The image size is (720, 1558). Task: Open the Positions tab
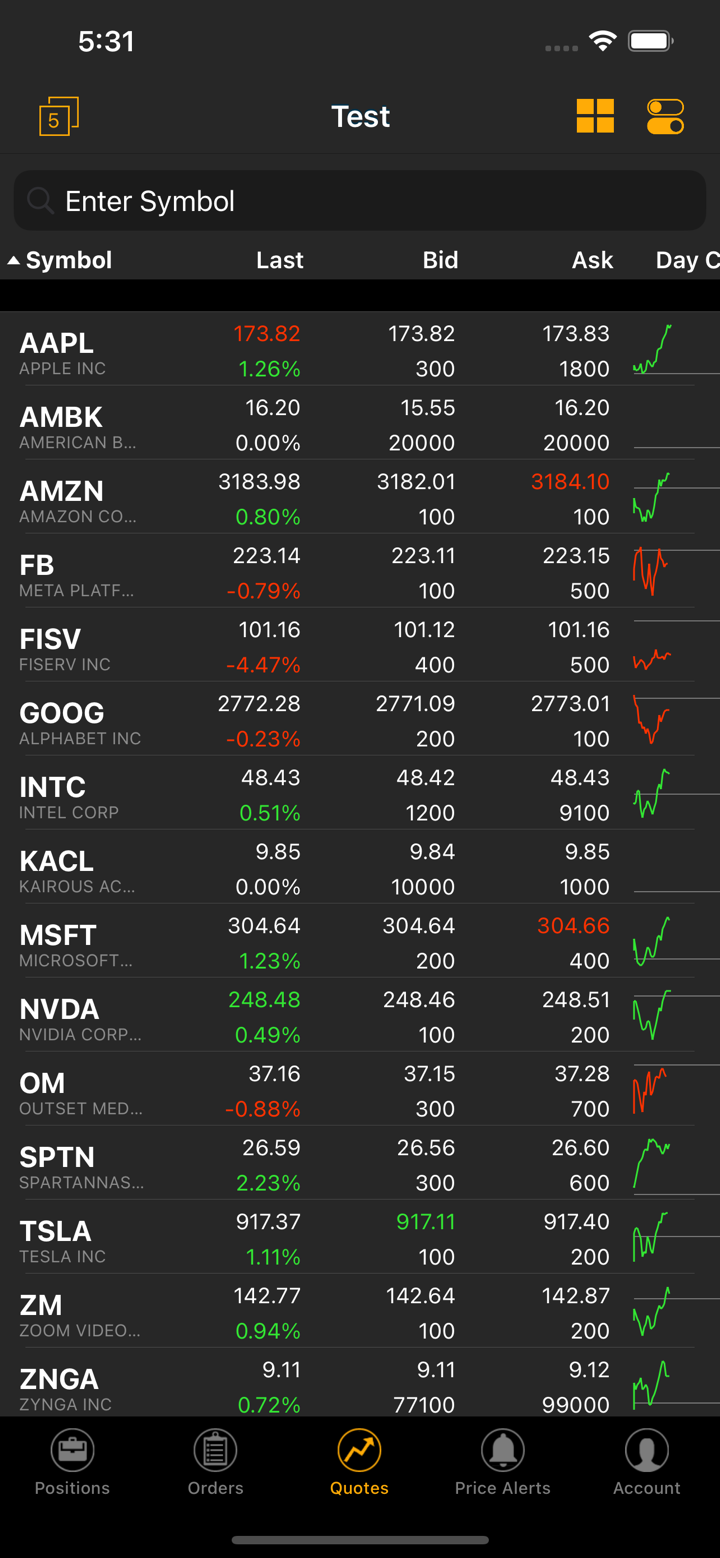tap(72, 1462)
